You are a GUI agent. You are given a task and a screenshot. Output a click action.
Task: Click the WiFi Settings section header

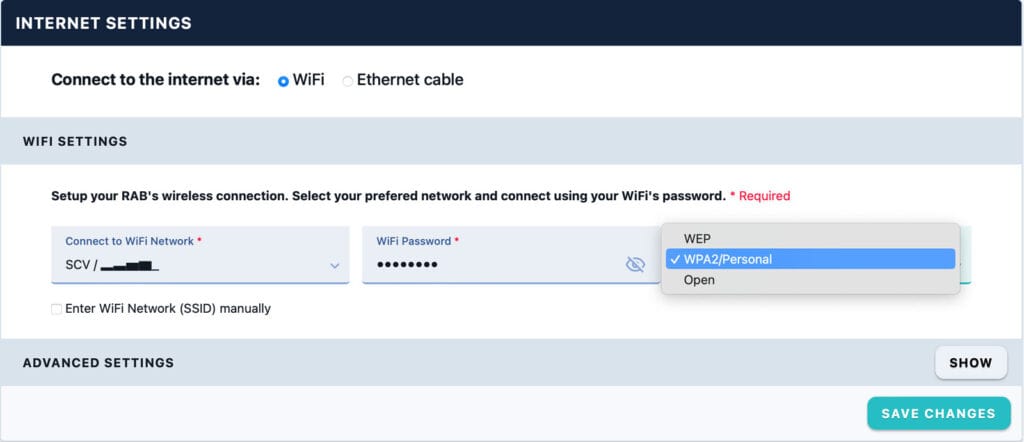coord(75,141)
